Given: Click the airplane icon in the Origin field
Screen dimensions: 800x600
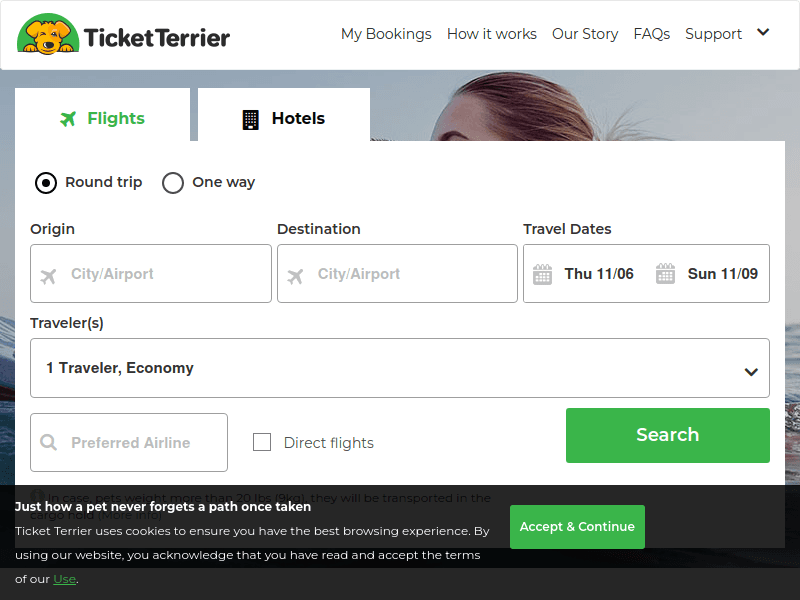Looking at the screenshot, I should coord(48,273).
